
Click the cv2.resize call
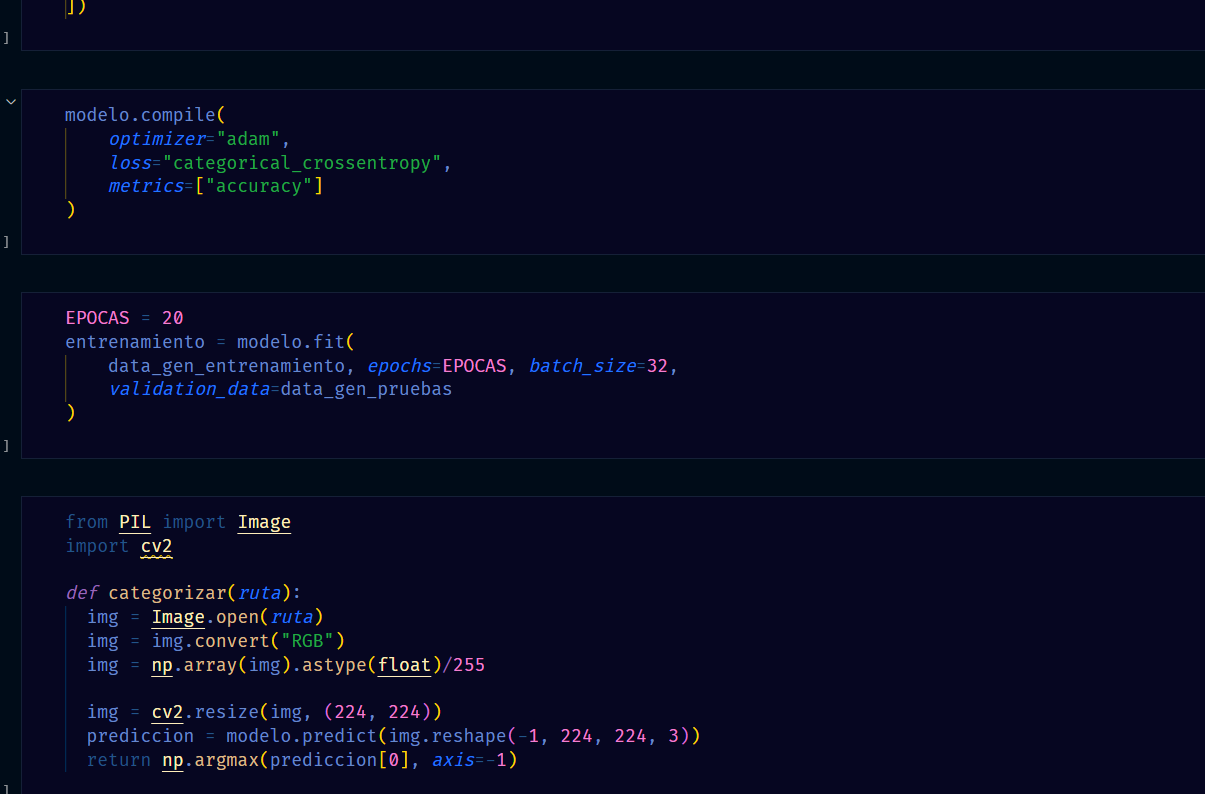[x=205, y=712]
